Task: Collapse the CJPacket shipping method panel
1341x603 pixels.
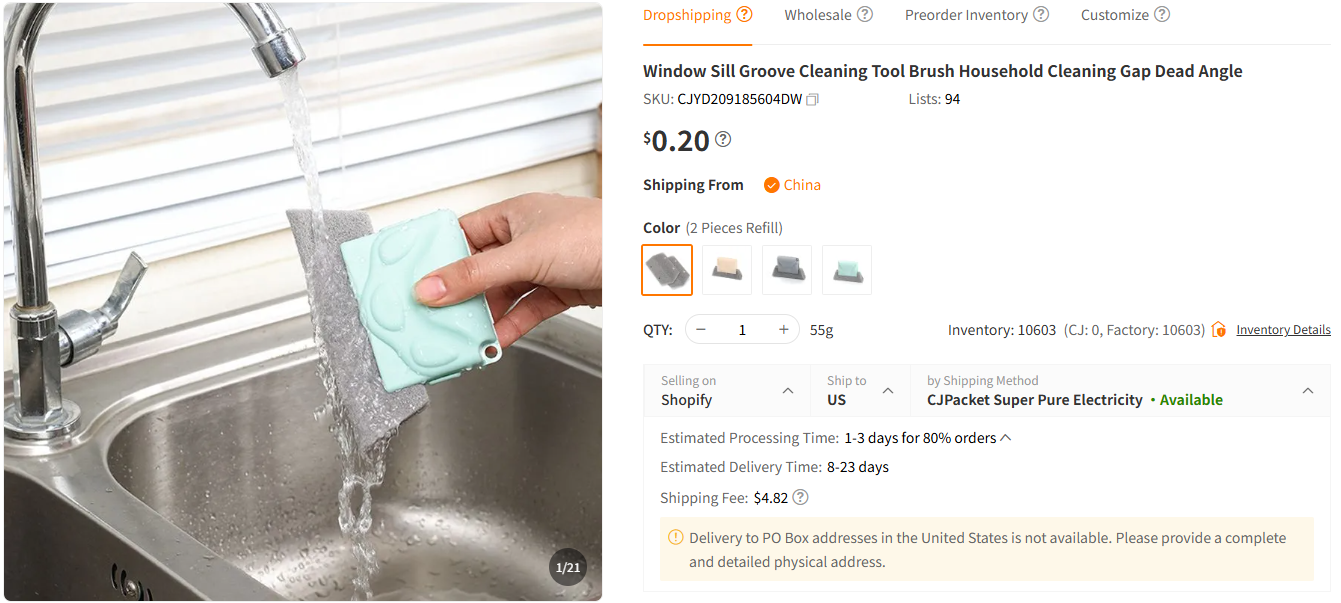Action: click(x=1308, y=390)
